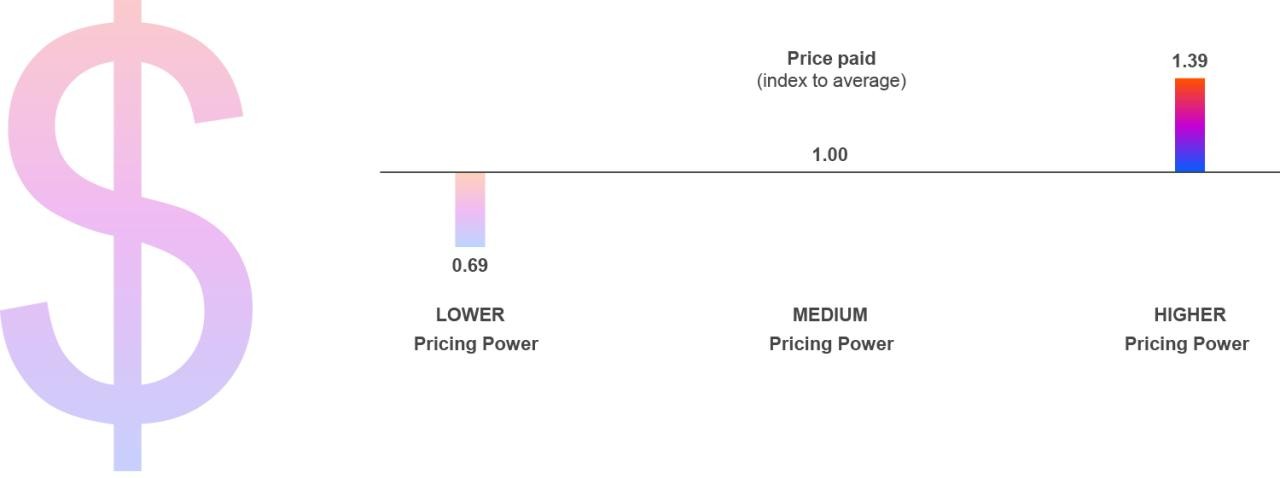The width and height of the screenshot is (1280, 478).
Task: Select the LOWER label text
Action: (x=470, y=315)
